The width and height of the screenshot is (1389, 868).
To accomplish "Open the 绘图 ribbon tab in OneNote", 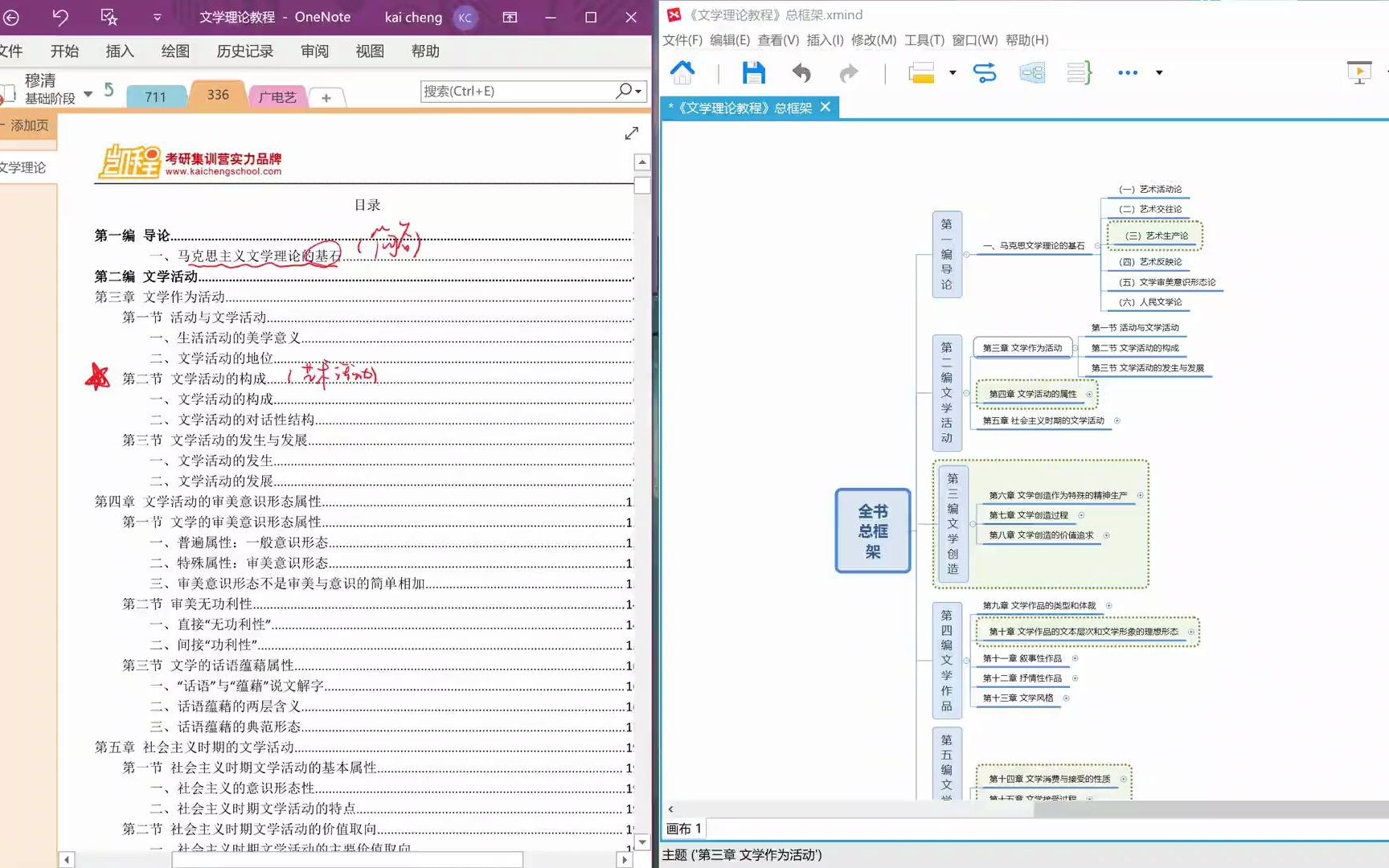I will [x=175, y=51].
